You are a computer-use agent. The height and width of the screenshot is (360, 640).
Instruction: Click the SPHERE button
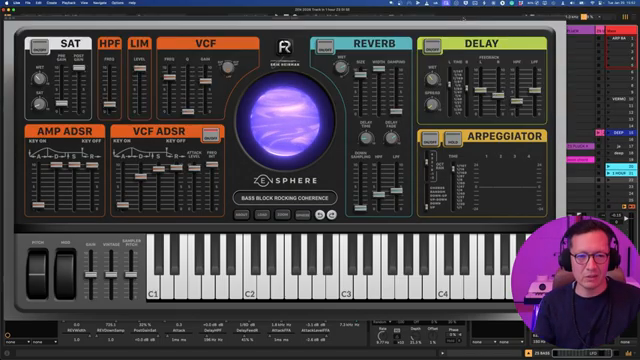302,215
